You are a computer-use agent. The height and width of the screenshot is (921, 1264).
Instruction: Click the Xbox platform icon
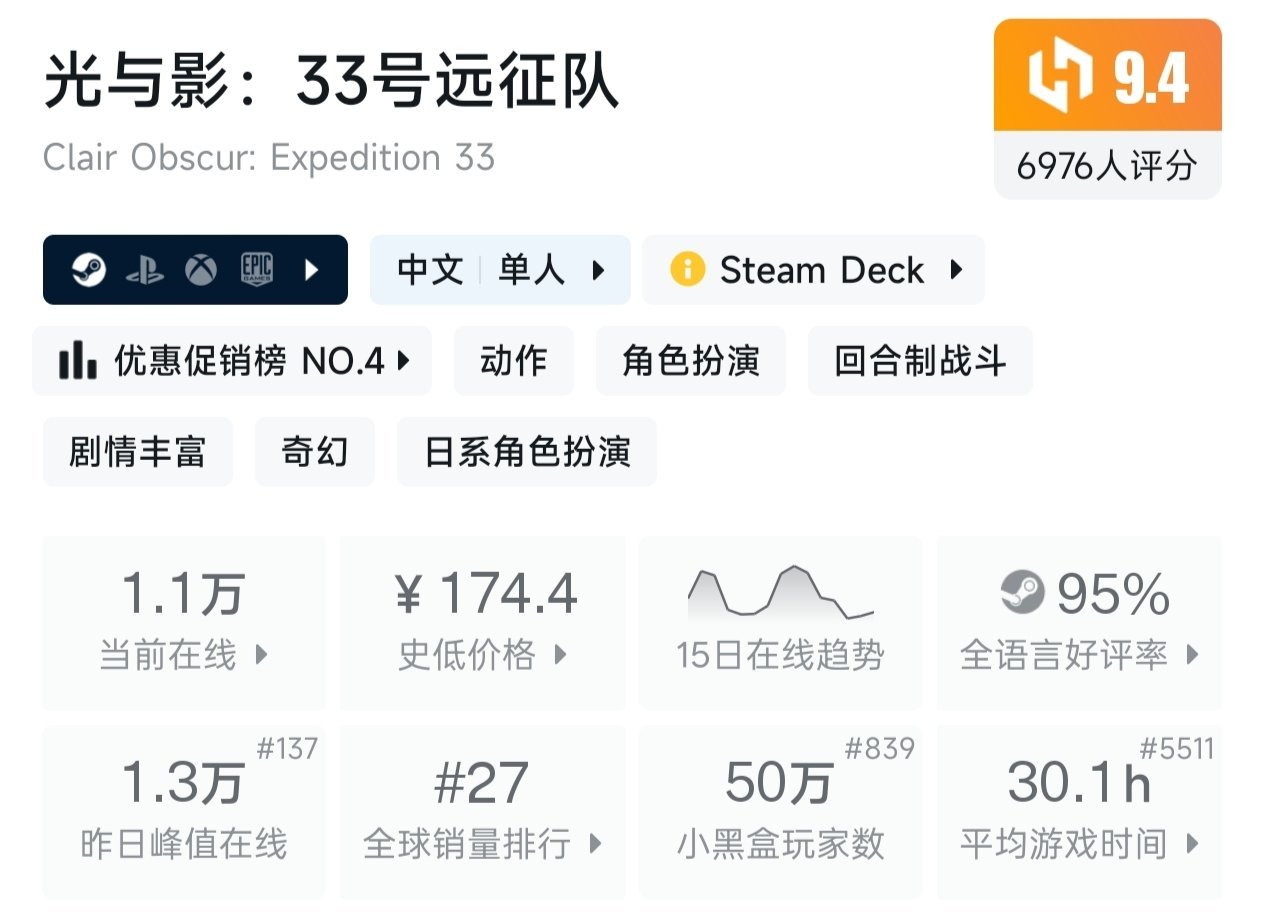pos(201,270)
